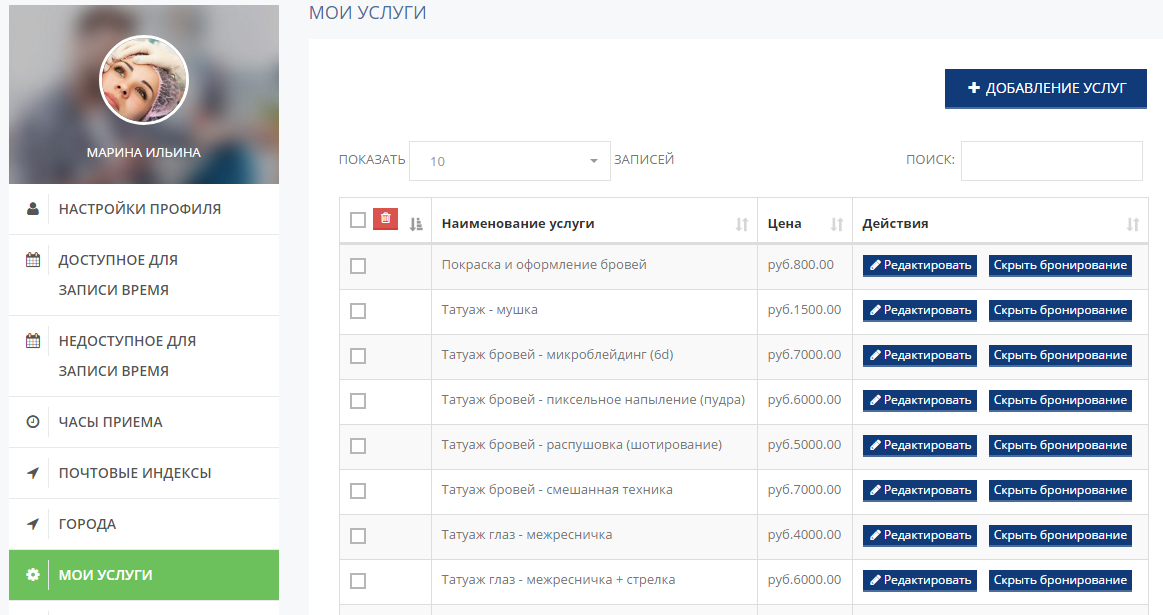Click calendar icon for Доступное для записи время
The height and width of the screenshot is (615, 1163).
tap(33, 260)
